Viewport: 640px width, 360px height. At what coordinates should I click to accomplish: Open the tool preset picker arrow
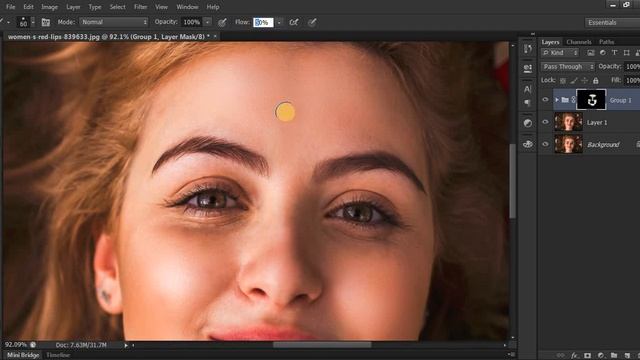(x=8, y=22)
